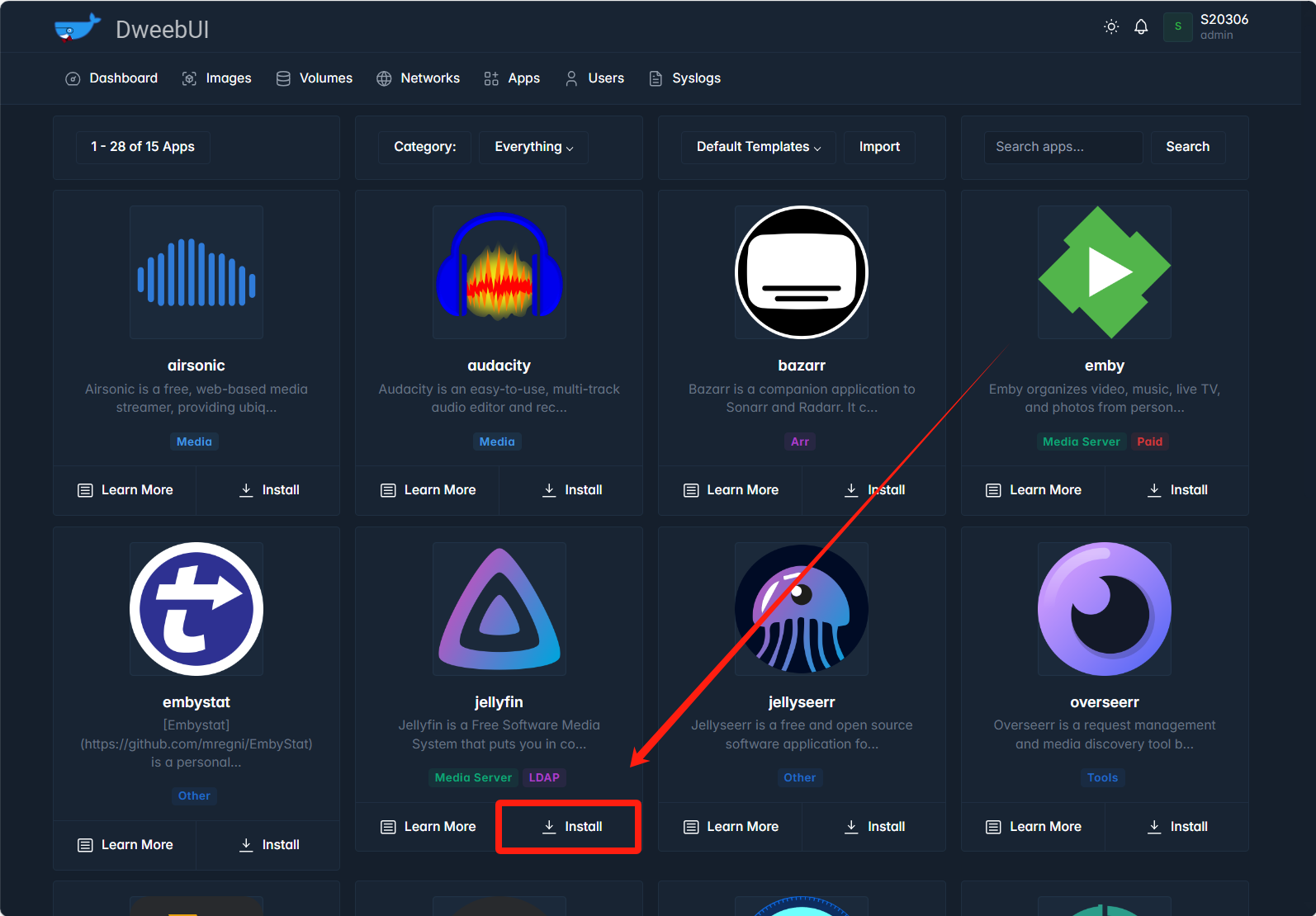Click the overseerr purple eye icon
Image resolution: width=1316 pixels, height=916 pixels.
[x=1104, y=609]
